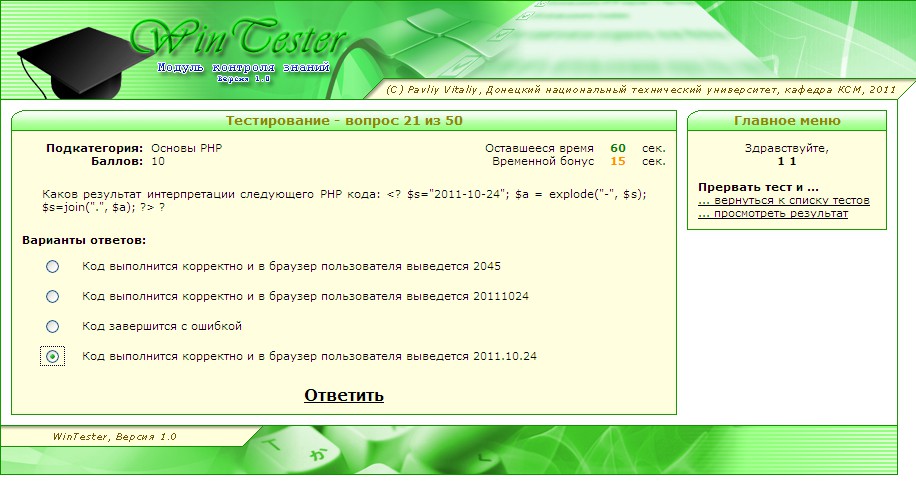Screen dimensions: 916x490
Task: Click the 'Подкатегория:' label
Action: tap(95, 148)
